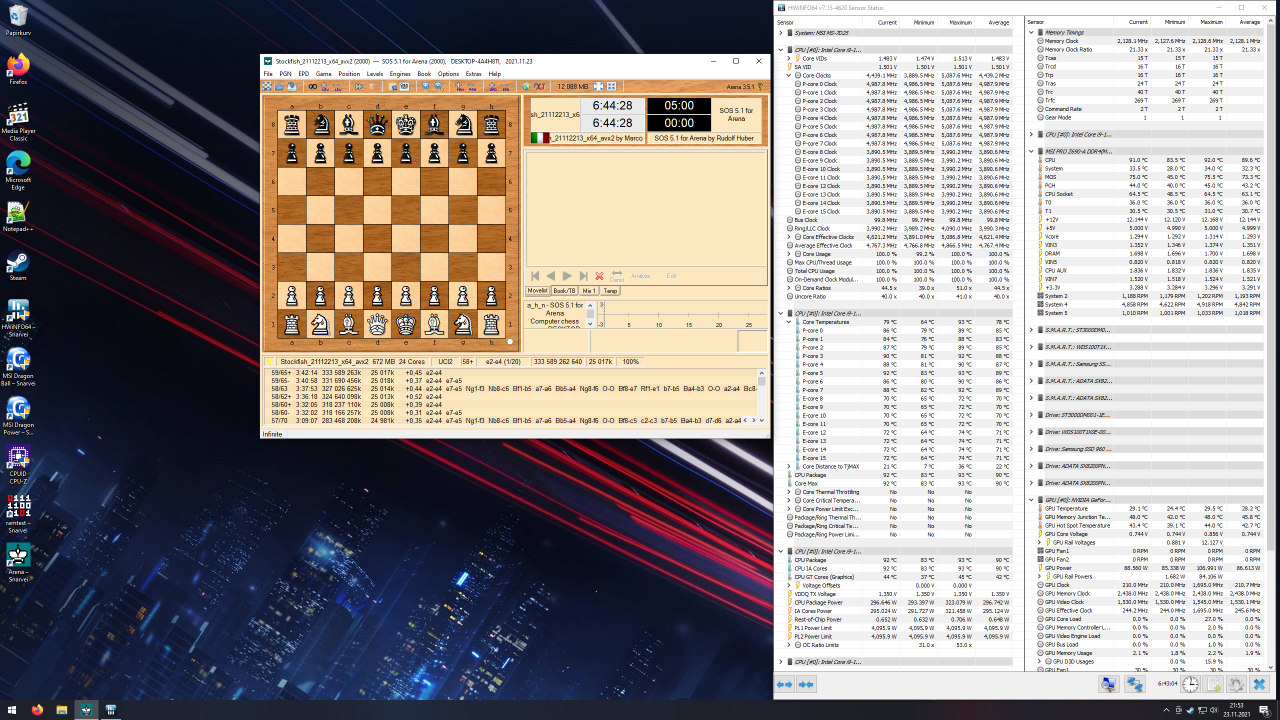Viewport: 1280px width, 720px height.
Task: Click HWiNFO collapse columns arrows button
Action: tap(806, 684)
